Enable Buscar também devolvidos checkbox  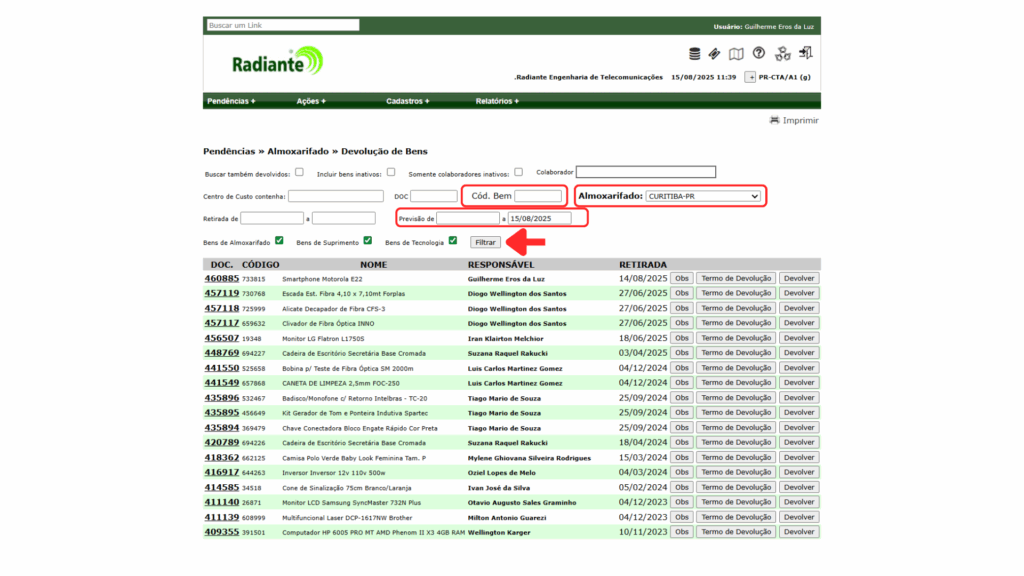pyautogui.click(x=299, y=172)
